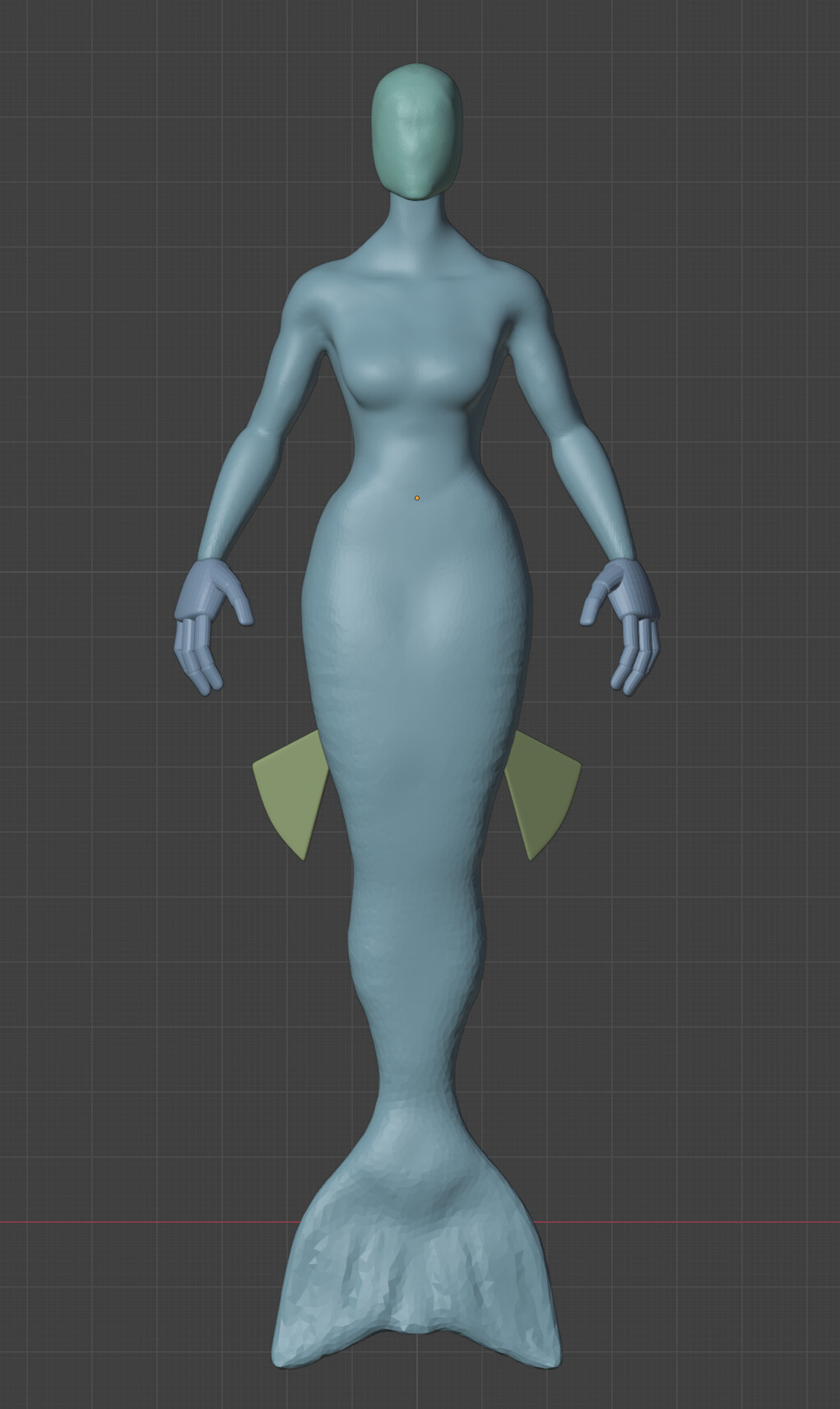Select the olive fin on the left side

tap(290, 790)
